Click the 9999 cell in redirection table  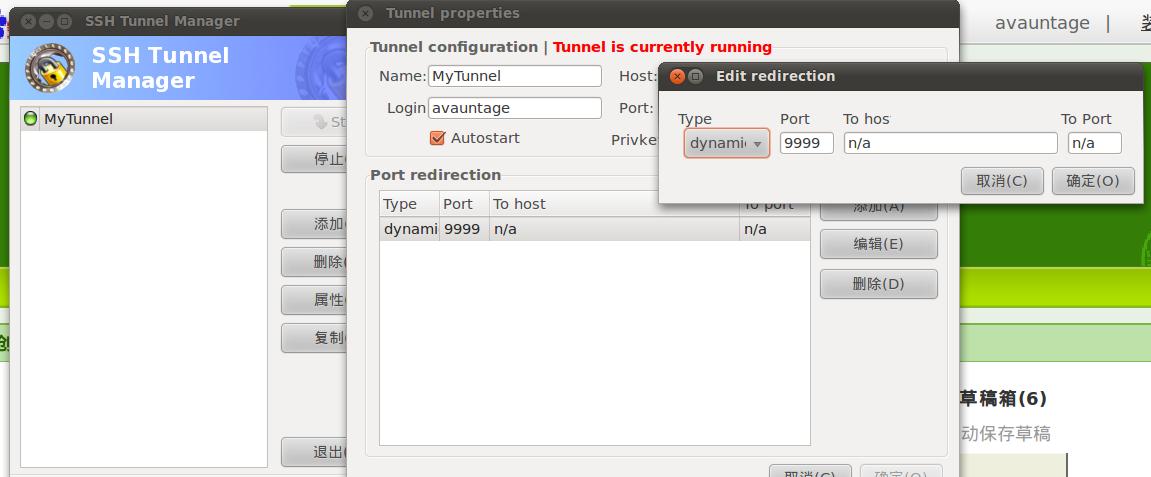pyautogui.click(x=464, y=229)
